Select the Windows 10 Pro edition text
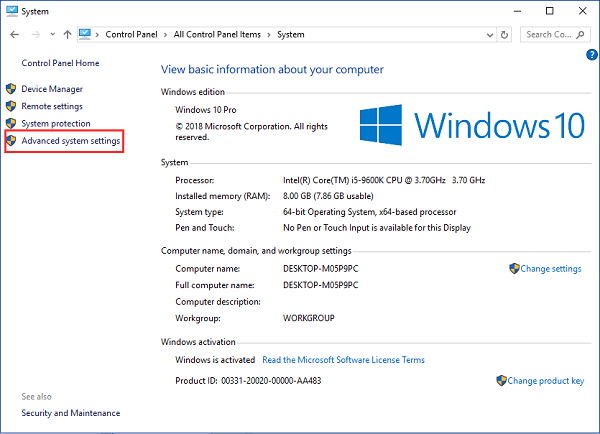This screenshot has width=600, height=434. (206, 110)
